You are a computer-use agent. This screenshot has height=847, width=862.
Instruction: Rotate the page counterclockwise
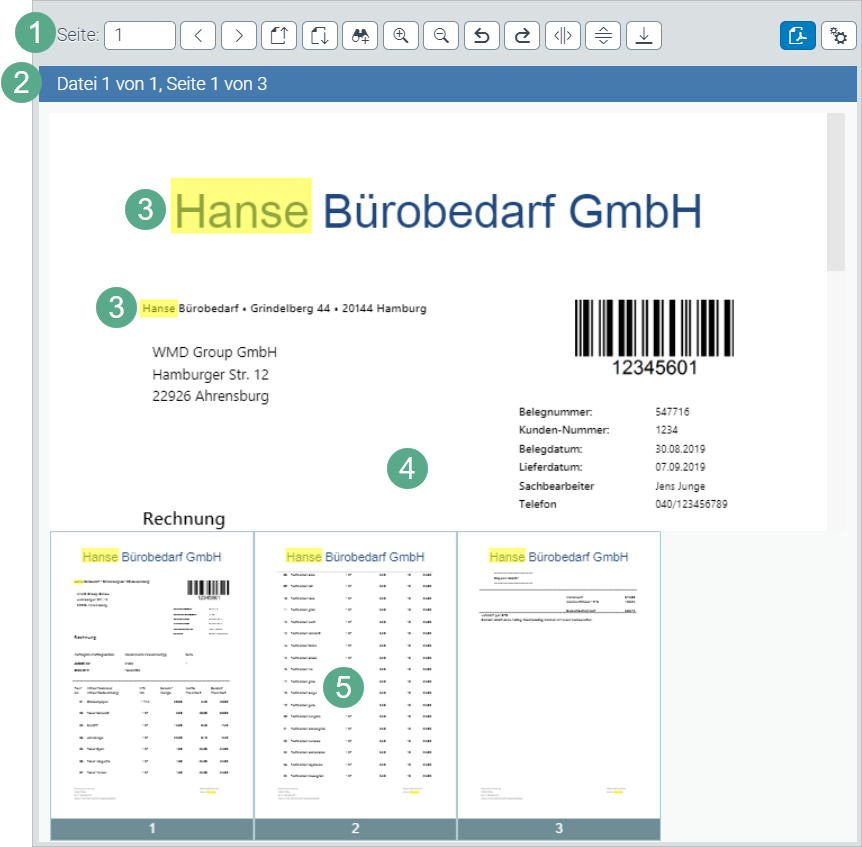(481, 35)
